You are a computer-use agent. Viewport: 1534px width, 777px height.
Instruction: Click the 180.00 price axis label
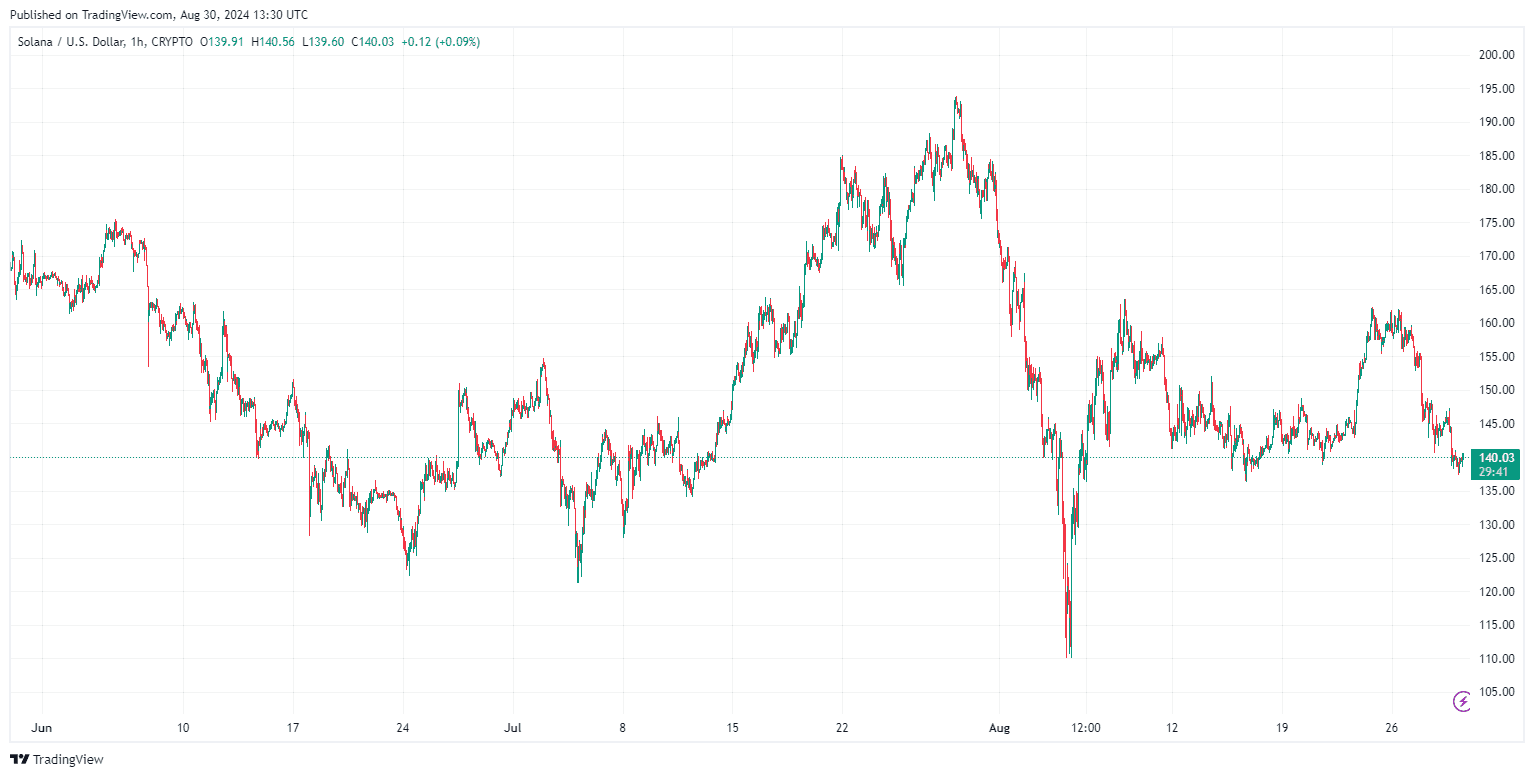[1496, 189]
